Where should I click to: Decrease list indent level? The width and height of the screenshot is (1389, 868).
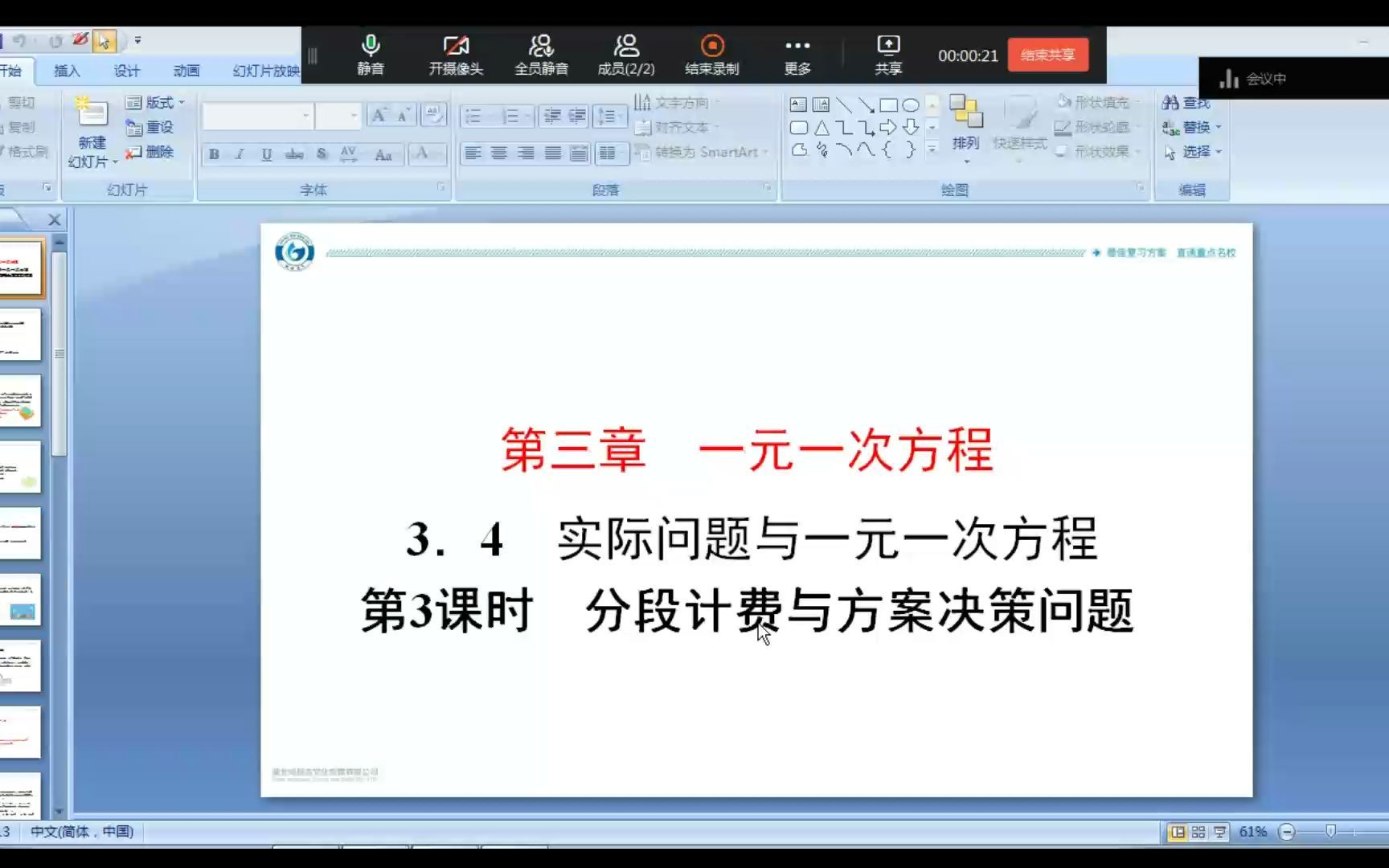(x=551, y=117)
